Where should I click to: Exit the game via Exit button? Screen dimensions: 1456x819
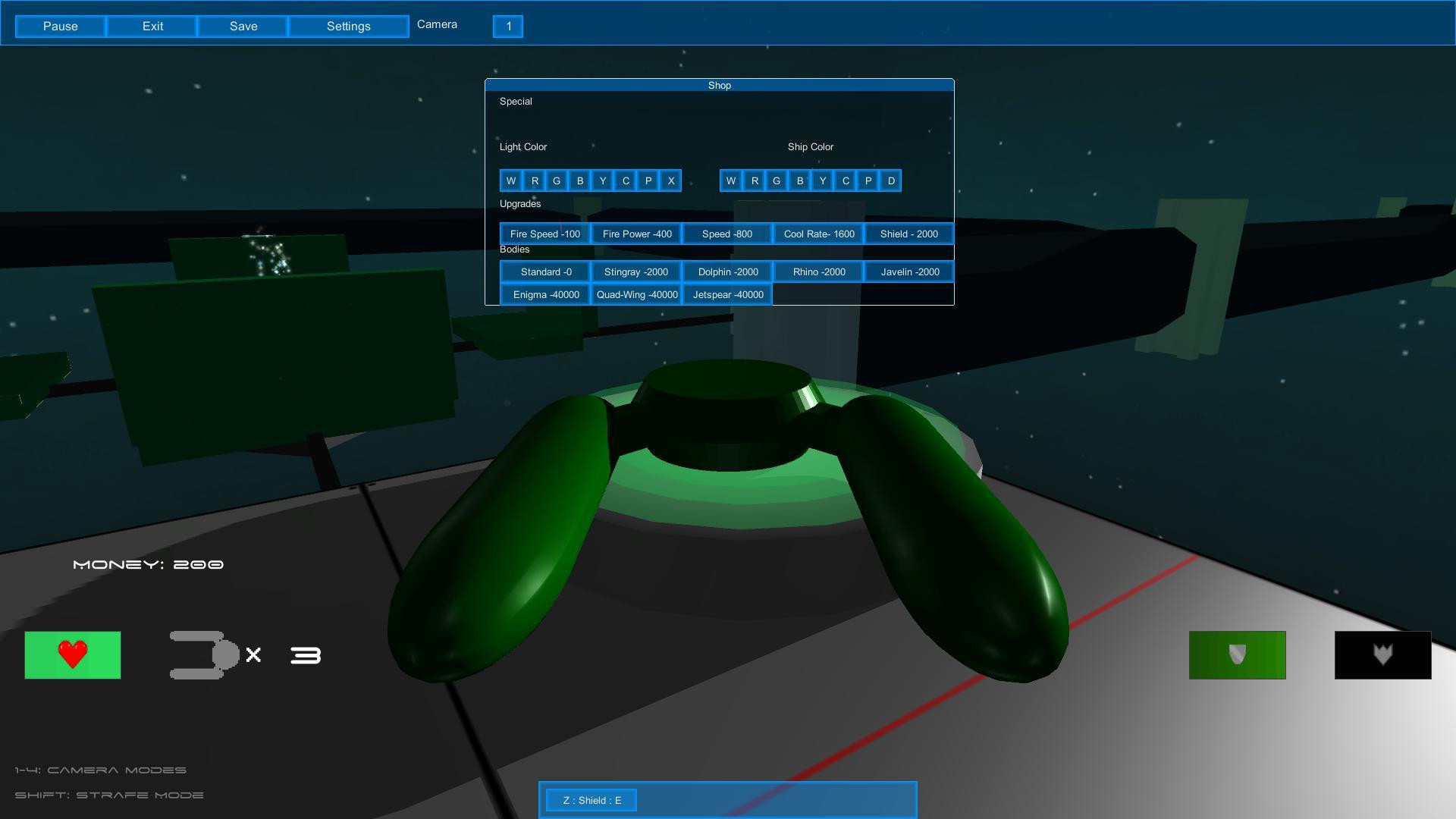tap(152, 27)
